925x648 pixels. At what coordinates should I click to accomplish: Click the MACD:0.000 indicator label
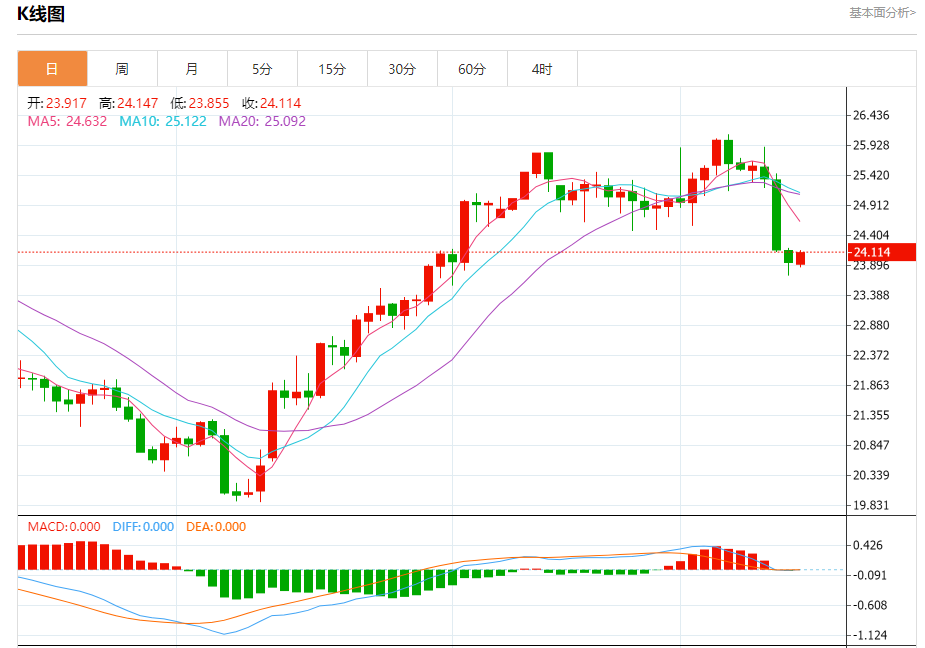point(64,526)
